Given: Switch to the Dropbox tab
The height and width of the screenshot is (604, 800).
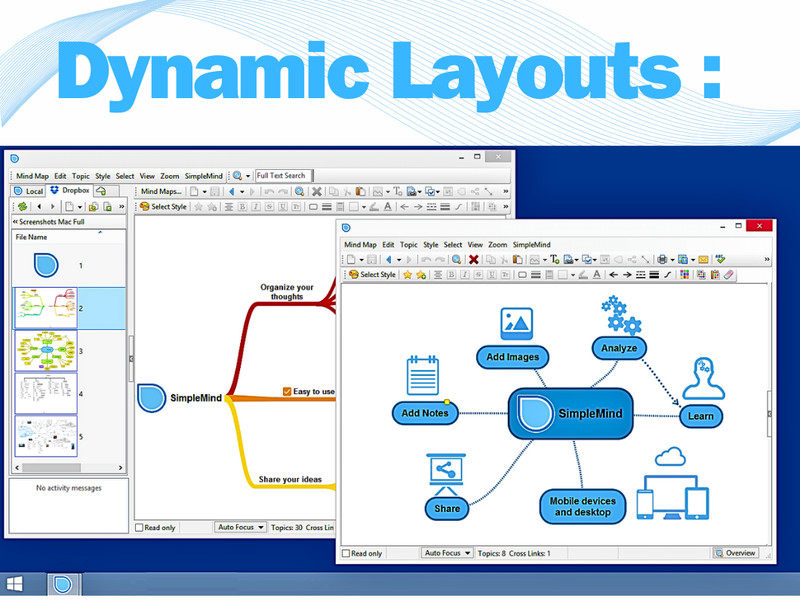Looking at the screenshot, I should pyautogui.click(x=70, y=190).
